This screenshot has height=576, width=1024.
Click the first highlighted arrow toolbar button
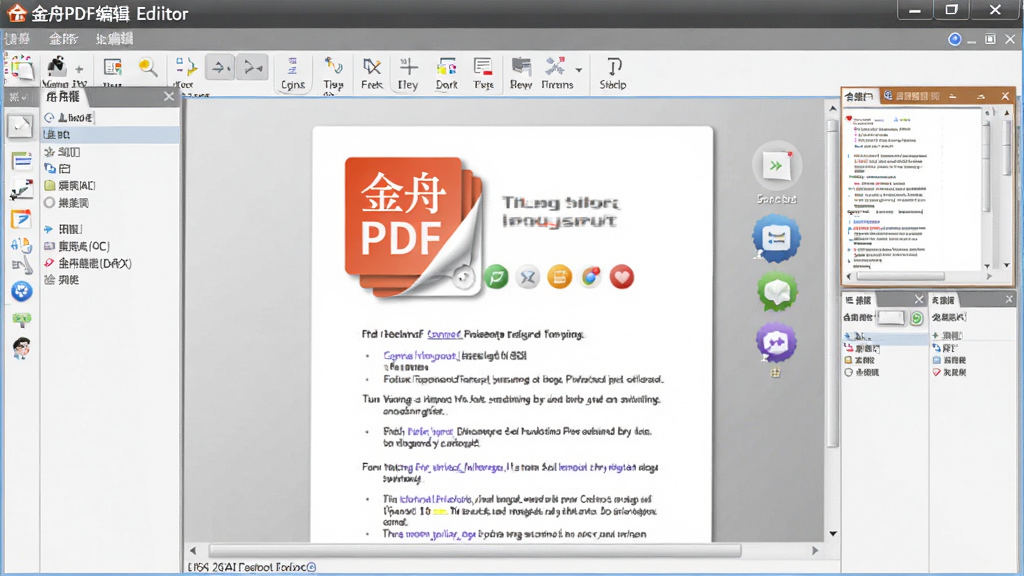220,67
